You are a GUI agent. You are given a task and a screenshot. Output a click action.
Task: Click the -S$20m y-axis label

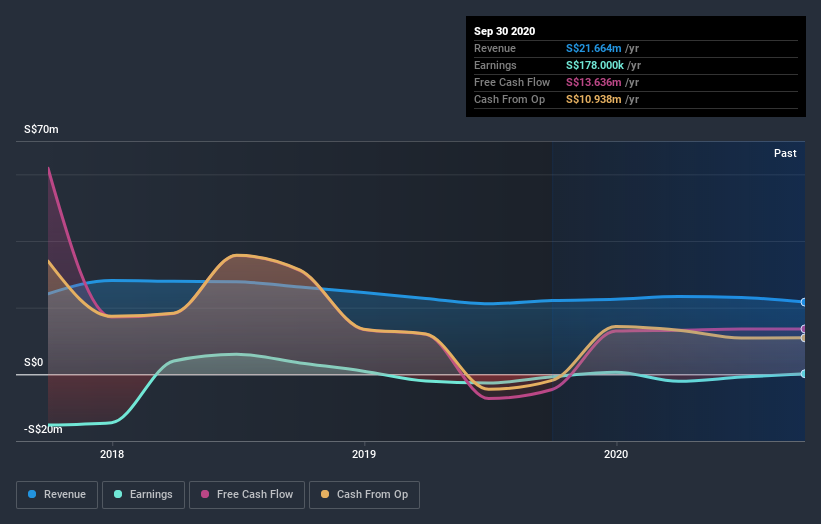[43, 429]
